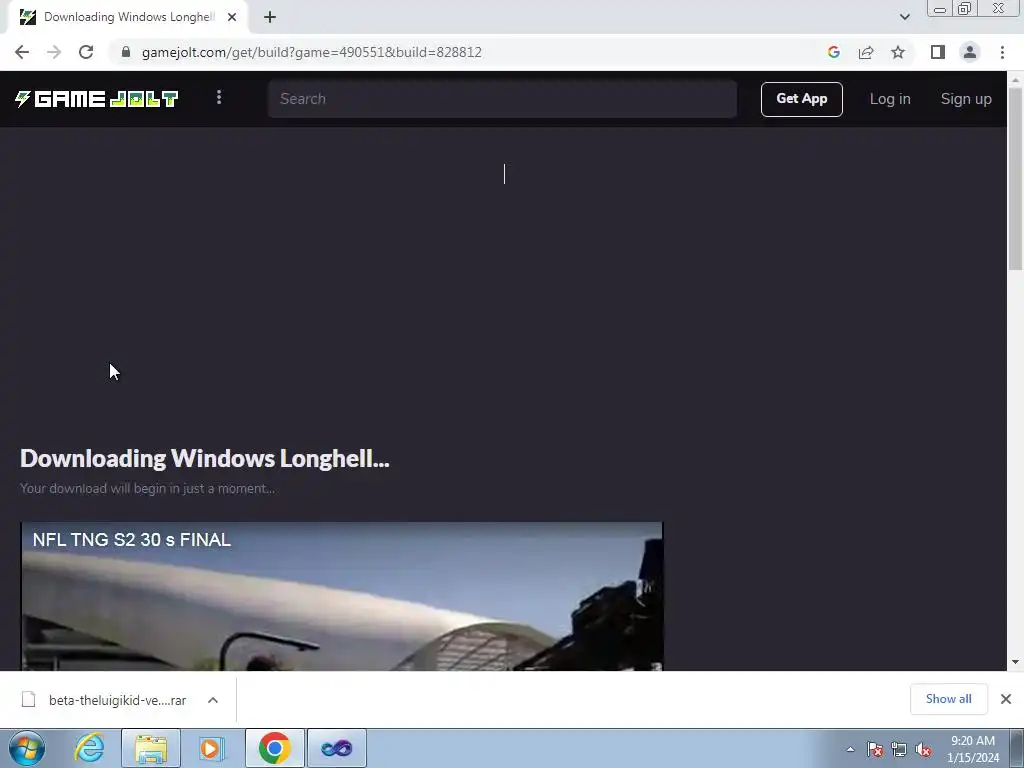Click the Google icon in address bar
The height and width of the screenshot is (768, 1024).
(x=833, y=52)
